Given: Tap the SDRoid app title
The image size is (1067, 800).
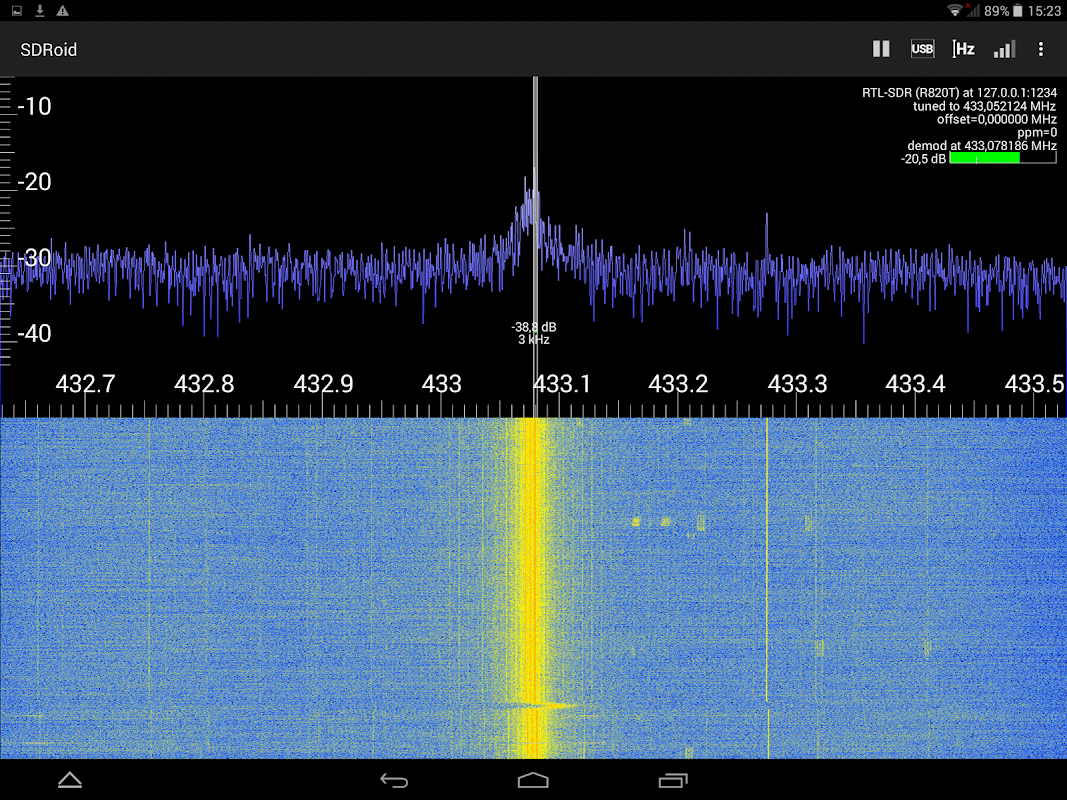Looking at the screenshot, I should coord(48,50).
